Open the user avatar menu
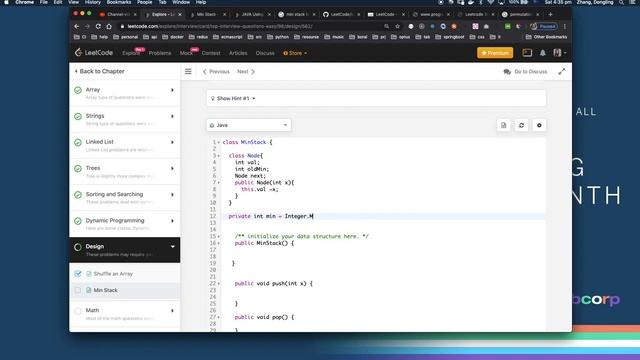Viewport: 640px width, 360px height. tap(559, 53)
